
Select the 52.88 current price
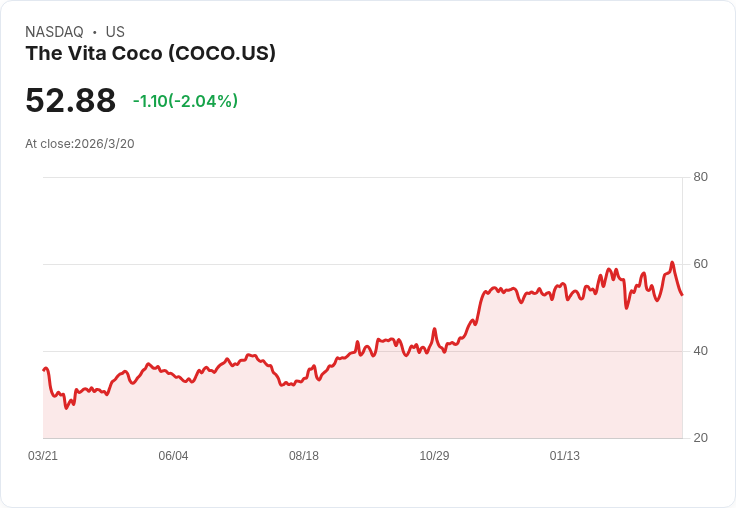(70, 100)
